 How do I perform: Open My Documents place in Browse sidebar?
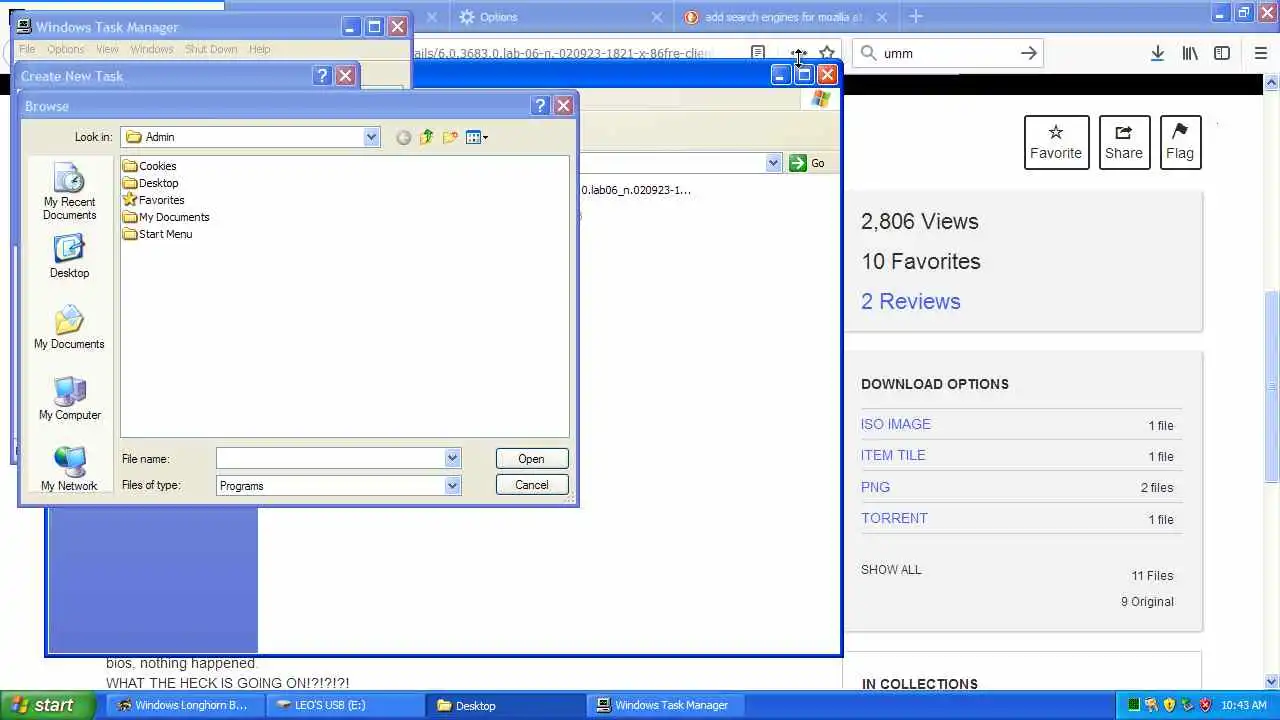69,328
